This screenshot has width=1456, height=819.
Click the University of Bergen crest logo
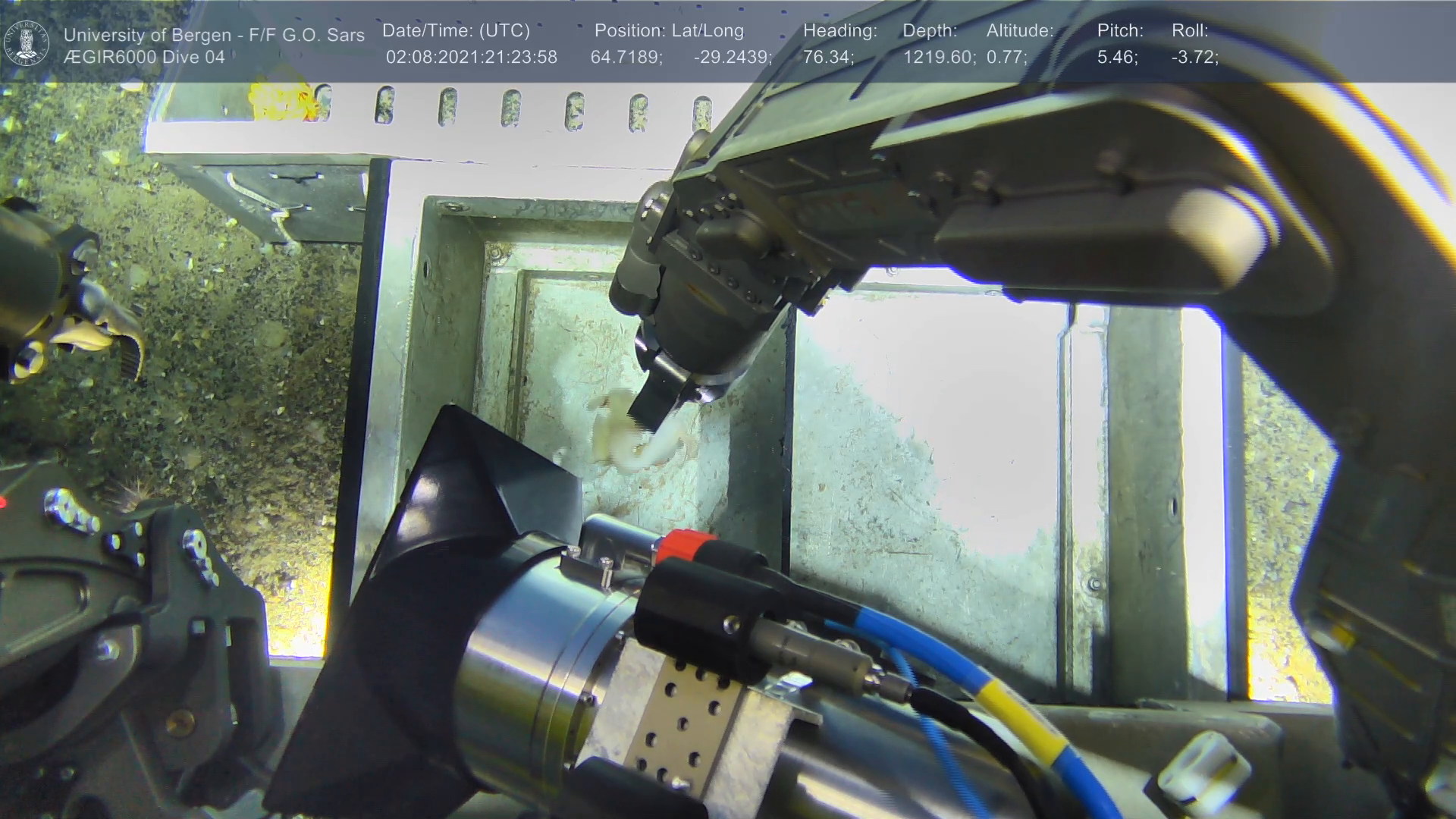pyautogui.click(x=27, y=42)
